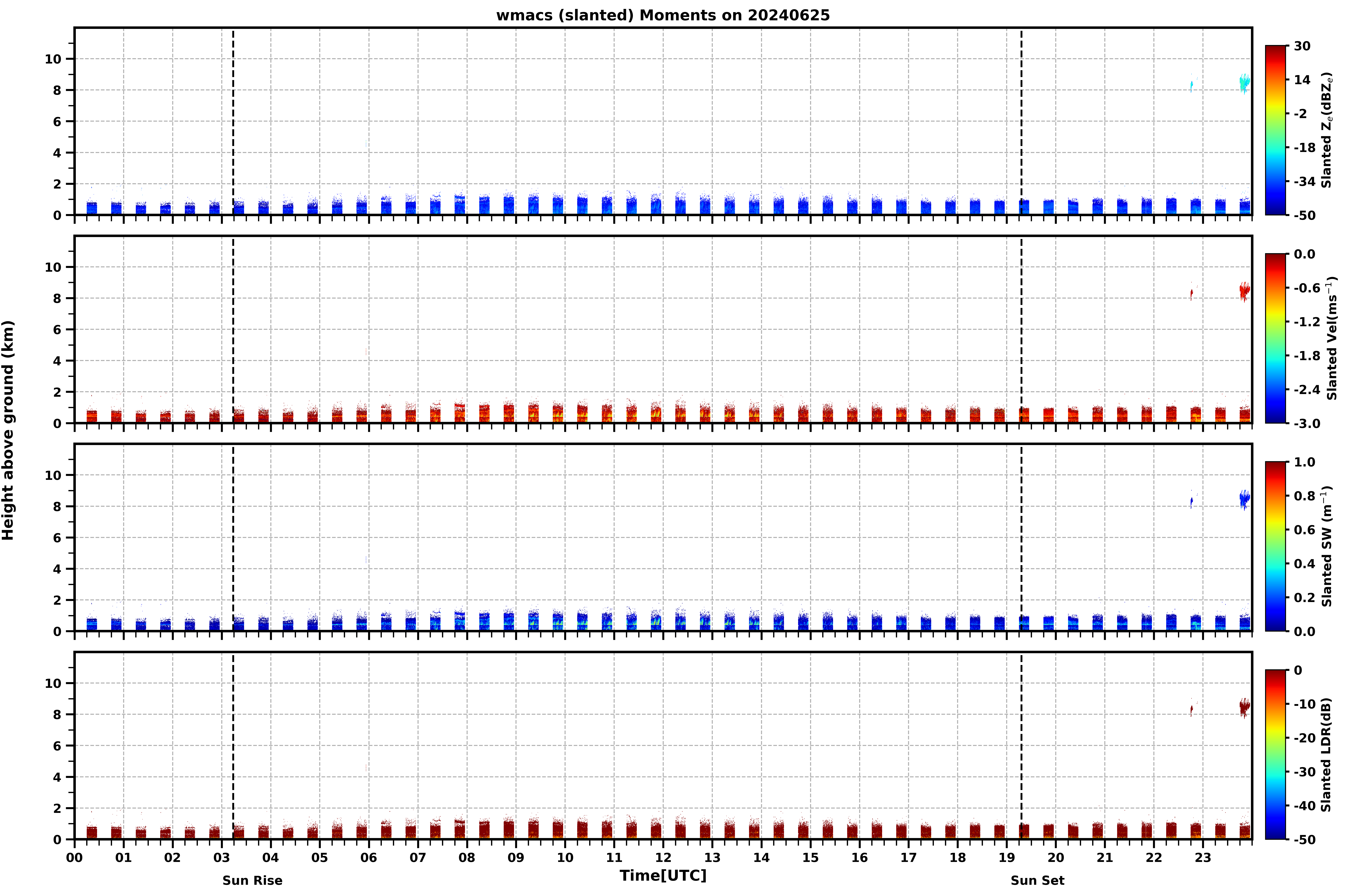Click the sunrise dashed line in top panel
This screenshot has height=896, width=1348.
233,121
